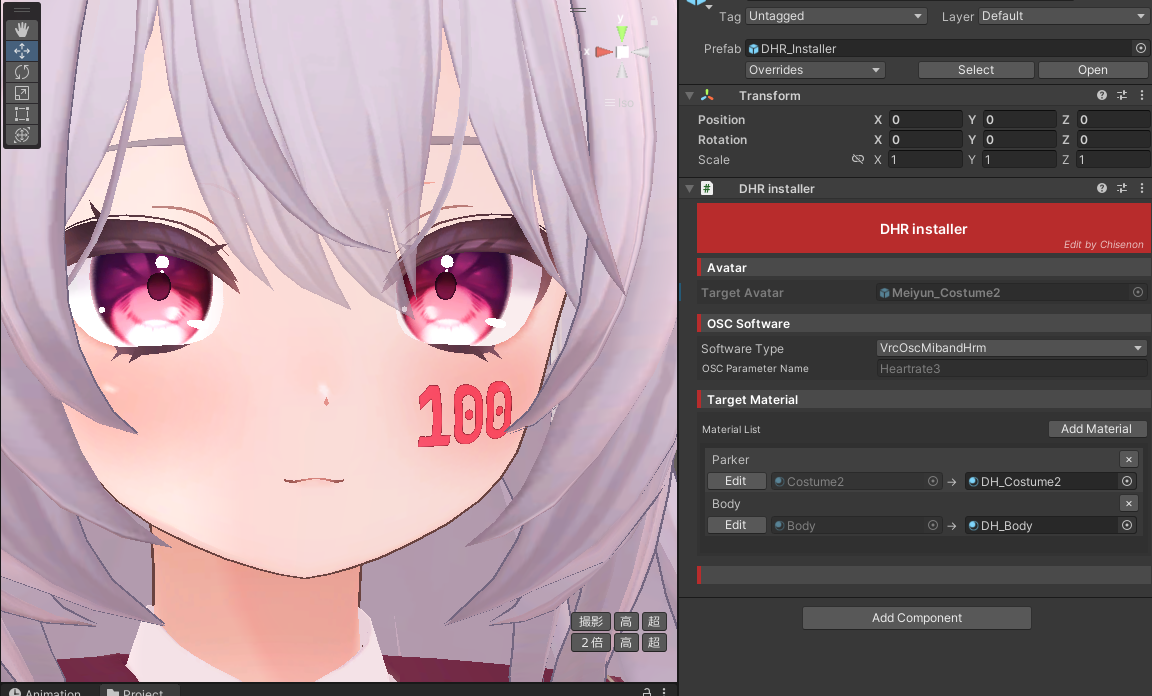Select the Rotate tool
Screen dimensions: 1152x696
click(x=22, y=72)
